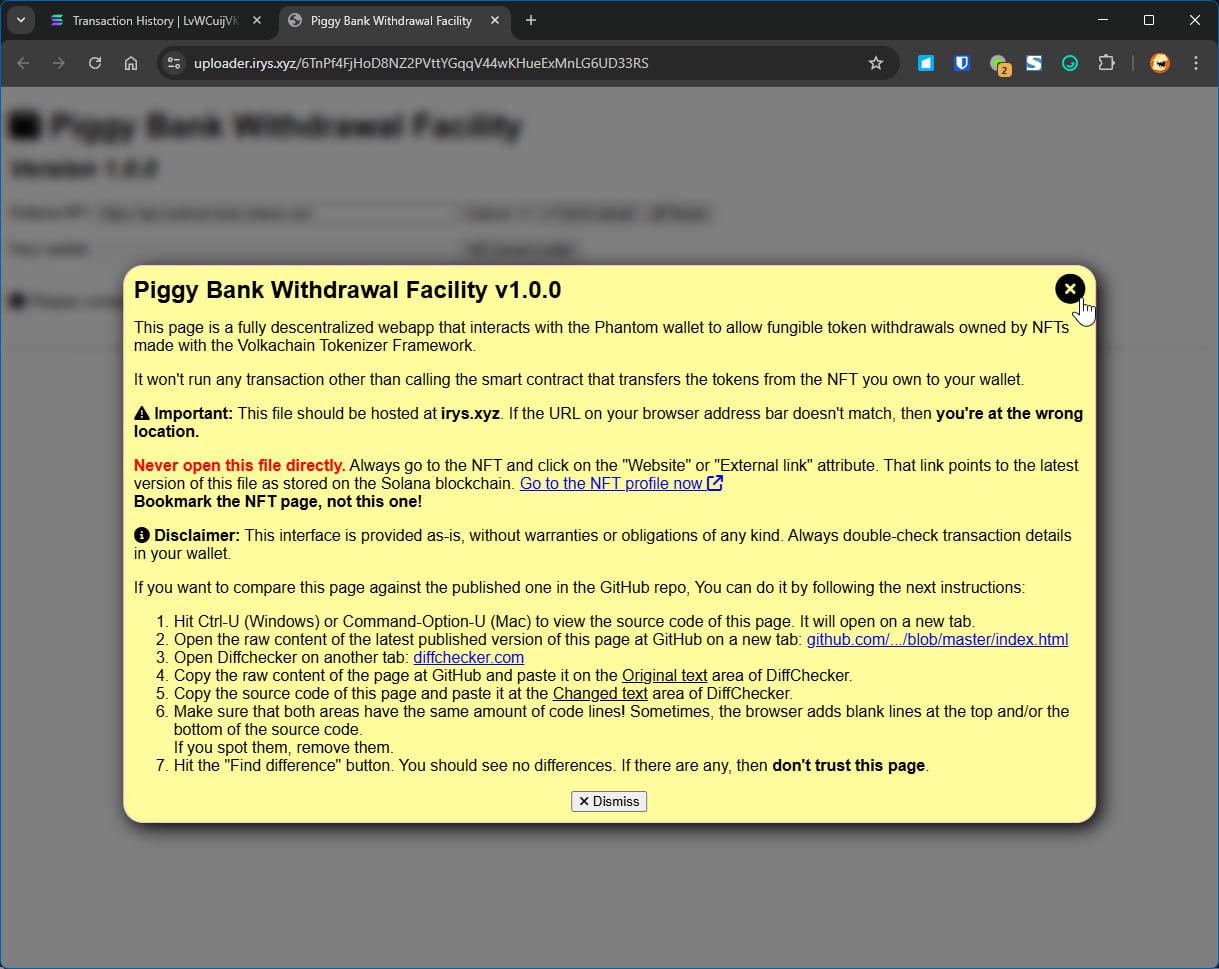Click the Bookmark the NFT page text

tap(278, 501)
